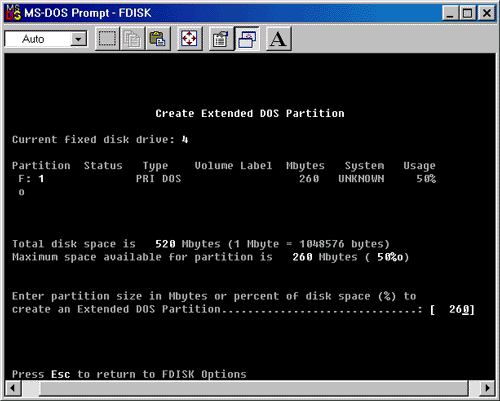This screenshot has width=500, height=401.
Task: Click the Paste clipboard icon
Action: 158,39
